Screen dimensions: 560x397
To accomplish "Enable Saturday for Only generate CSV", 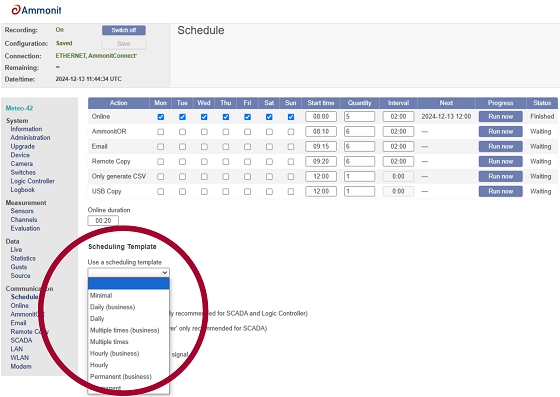I will [x=269, y=177].
